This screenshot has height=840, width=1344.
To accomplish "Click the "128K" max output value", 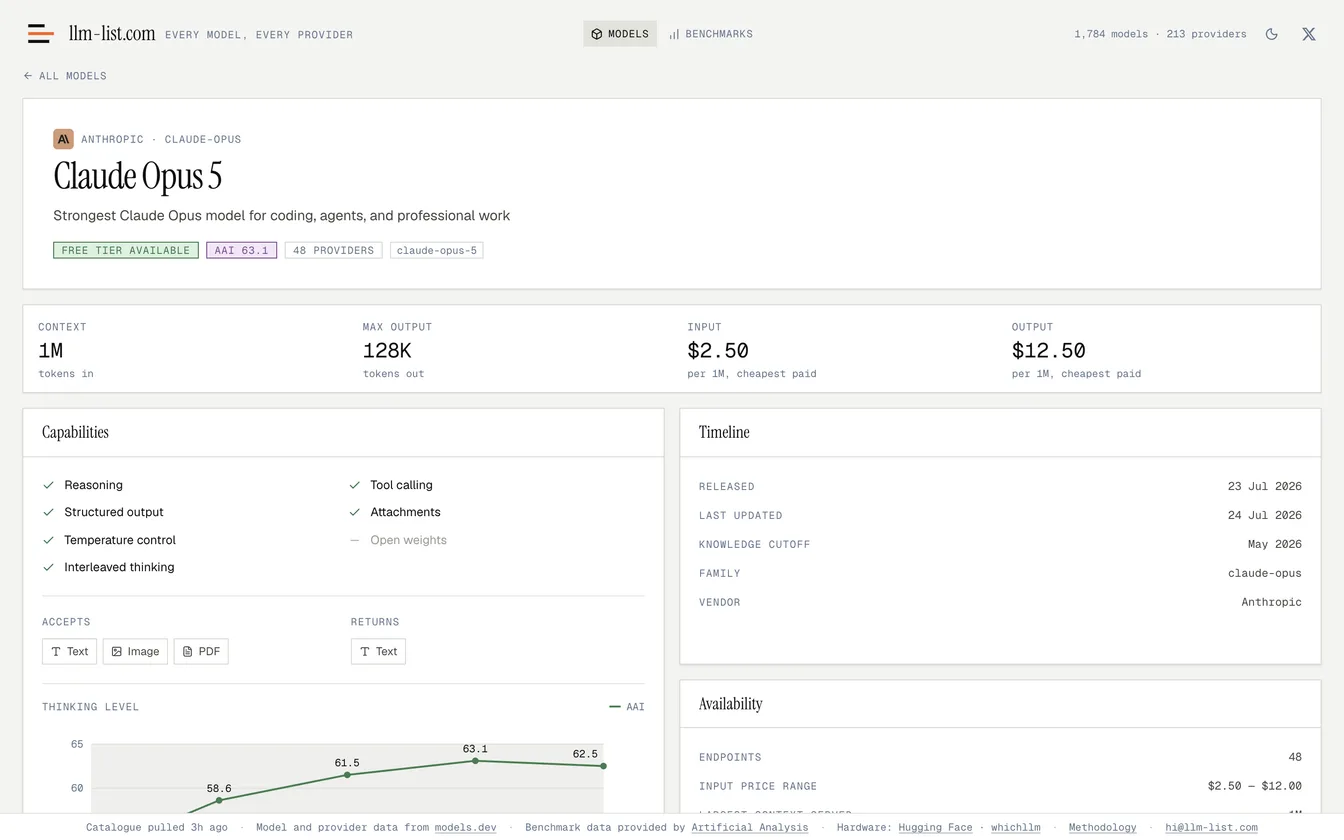I will point(387,351).
